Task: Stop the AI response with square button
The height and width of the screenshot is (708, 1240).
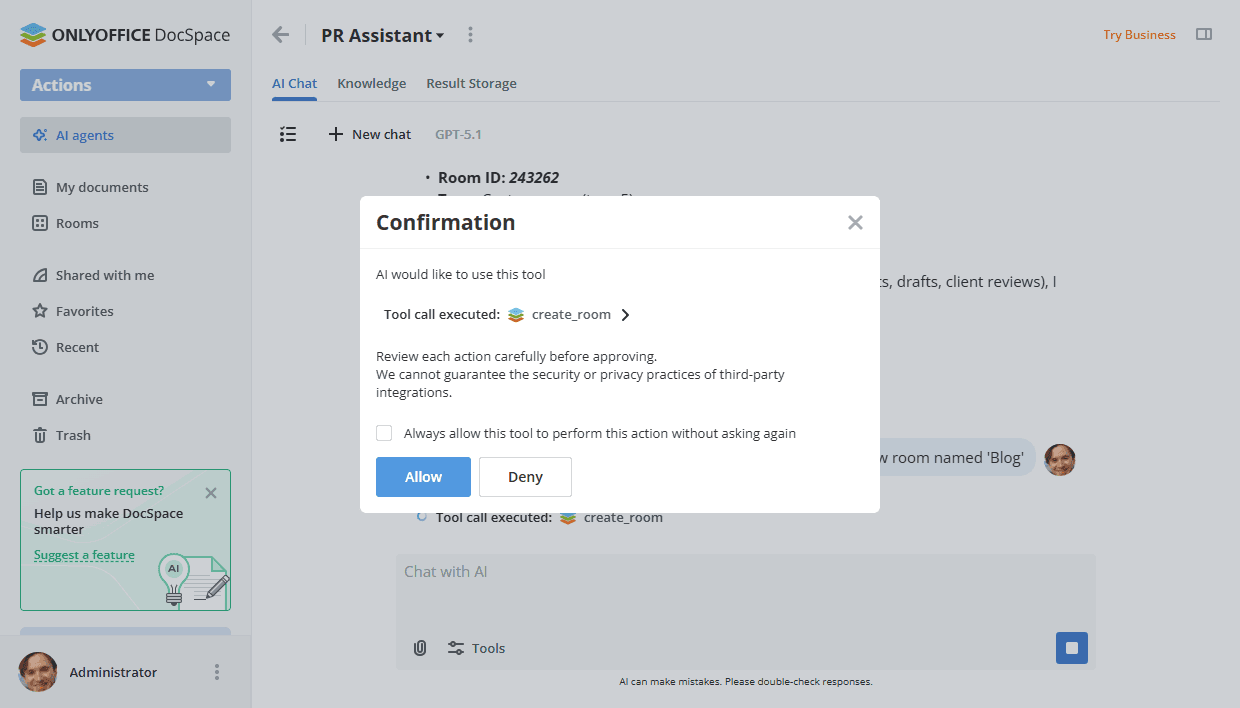Action: tap(1071, 648)
